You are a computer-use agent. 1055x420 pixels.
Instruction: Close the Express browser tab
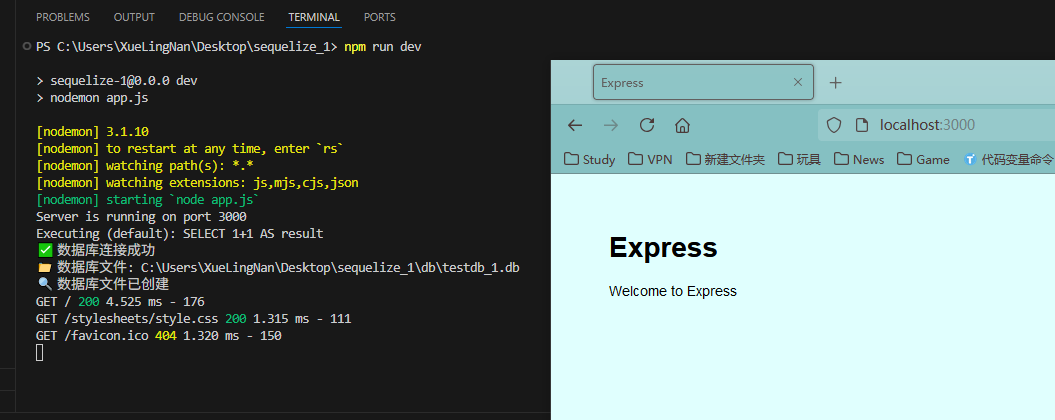[x=798, y=82]
